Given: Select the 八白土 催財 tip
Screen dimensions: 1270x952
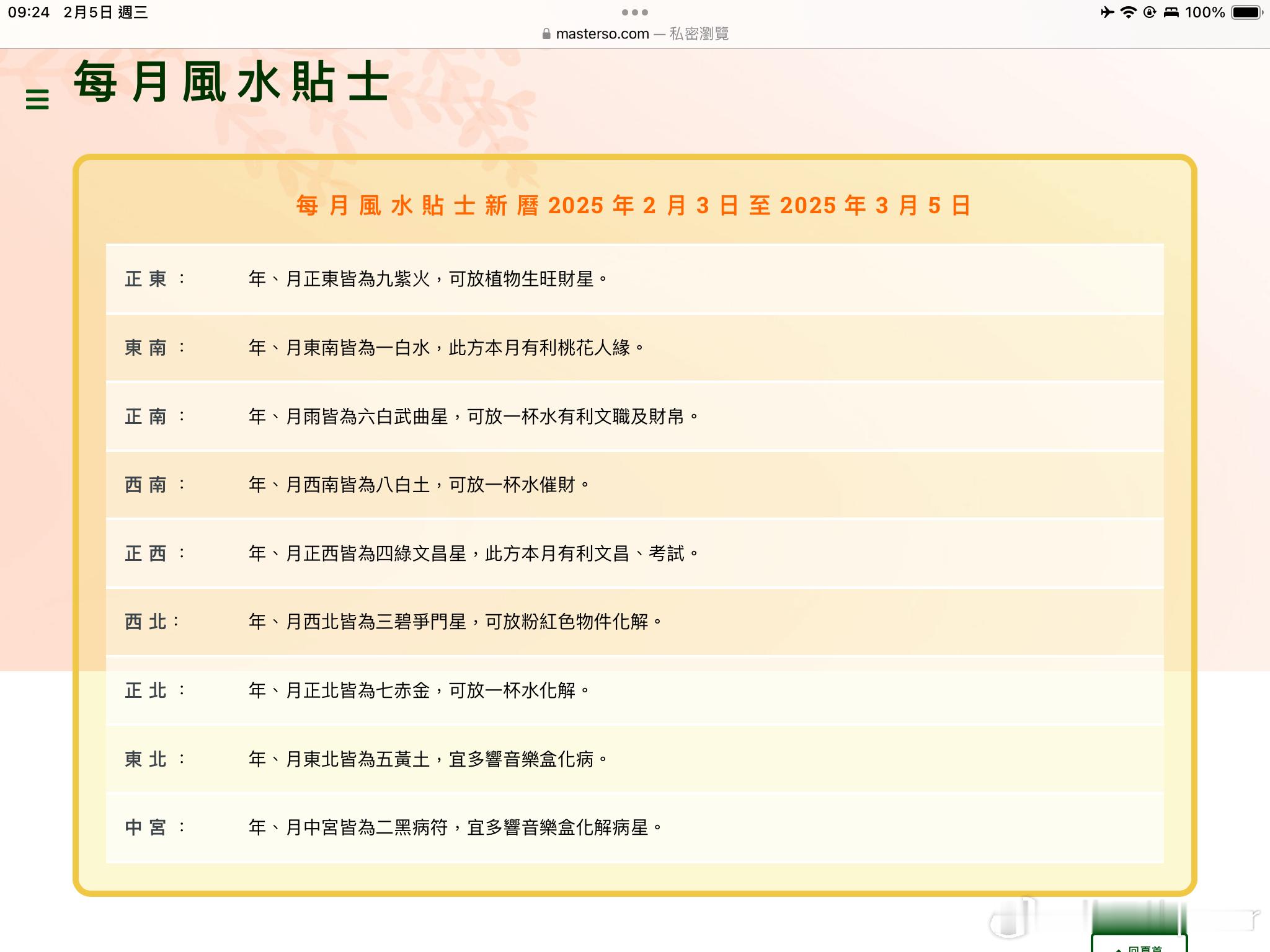Looking at the screenshot, I should click(x=419, y=485).
